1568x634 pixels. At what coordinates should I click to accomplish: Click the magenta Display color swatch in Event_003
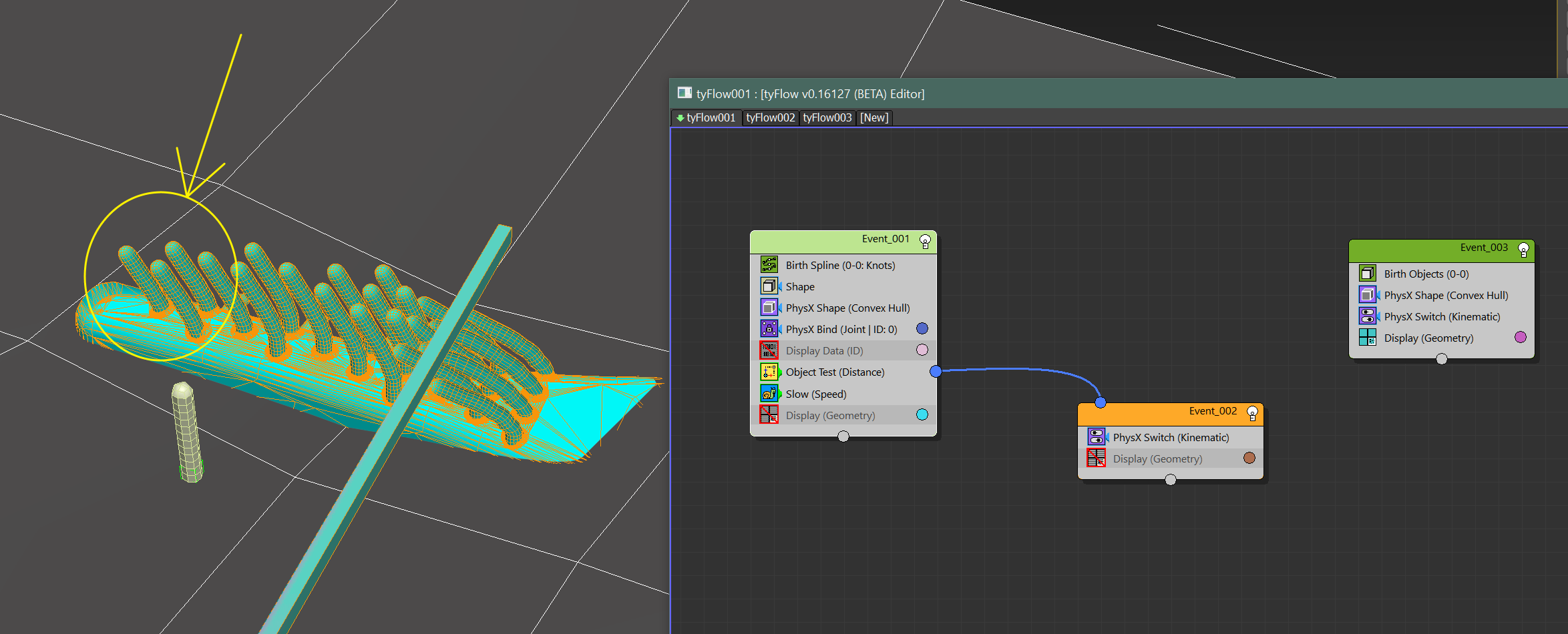(x=1521, y=337)
